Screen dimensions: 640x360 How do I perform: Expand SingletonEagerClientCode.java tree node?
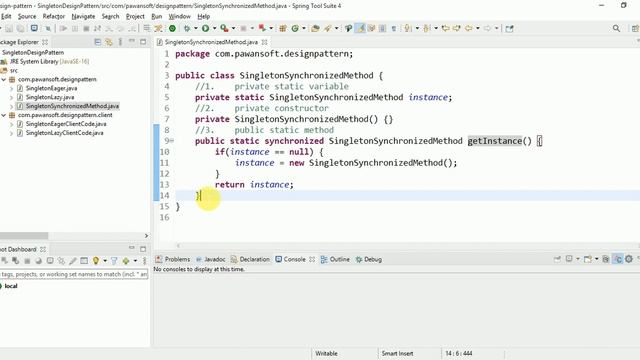pos(11,124)
